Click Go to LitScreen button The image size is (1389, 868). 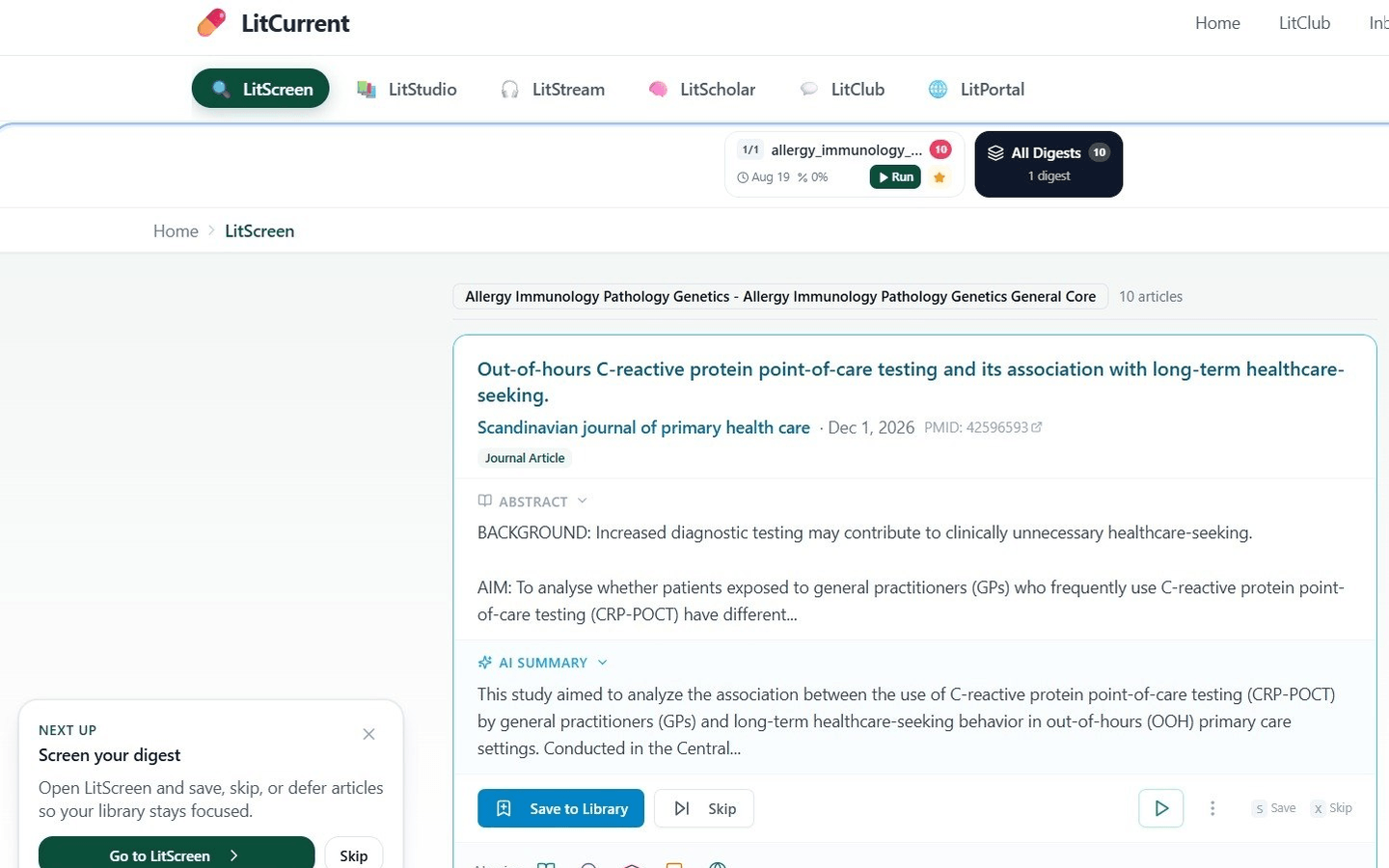click(x=177, y=854)
